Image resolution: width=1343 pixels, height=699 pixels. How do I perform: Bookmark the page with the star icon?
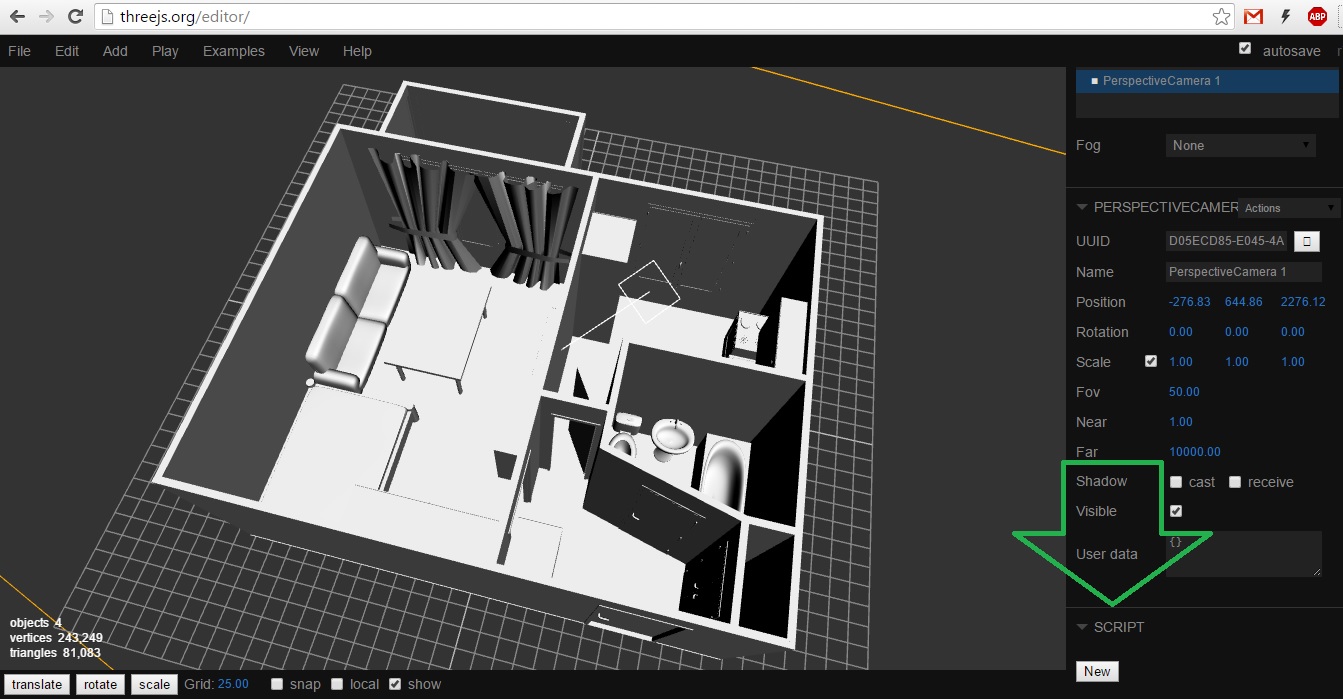click(1221, 17)
